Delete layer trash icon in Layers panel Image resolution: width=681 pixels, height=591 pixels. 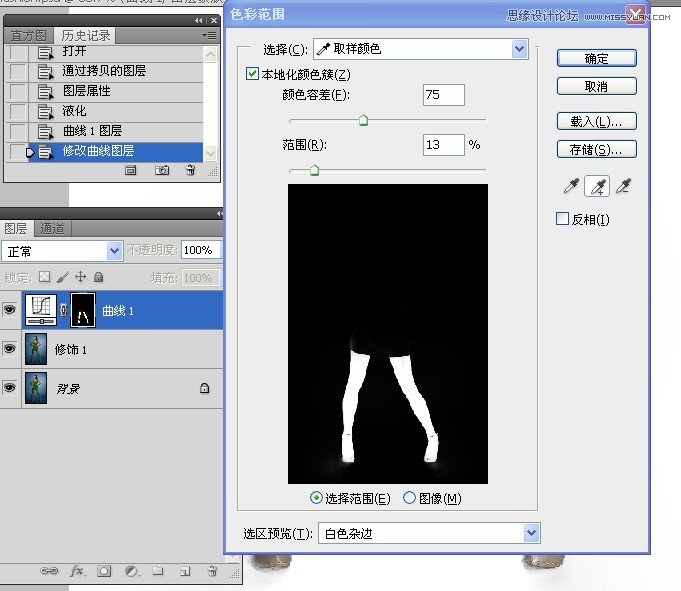[x=212, y=571]
